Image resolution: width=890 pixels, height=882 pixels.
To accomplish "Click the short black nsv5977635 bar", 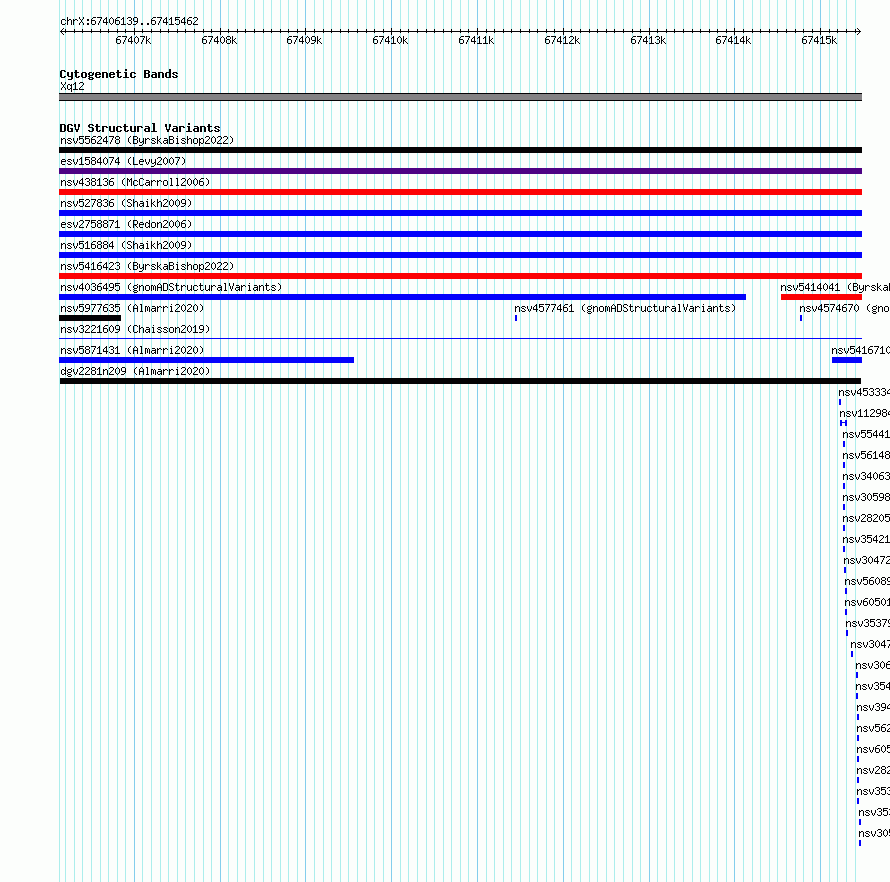I will point(90,318).
